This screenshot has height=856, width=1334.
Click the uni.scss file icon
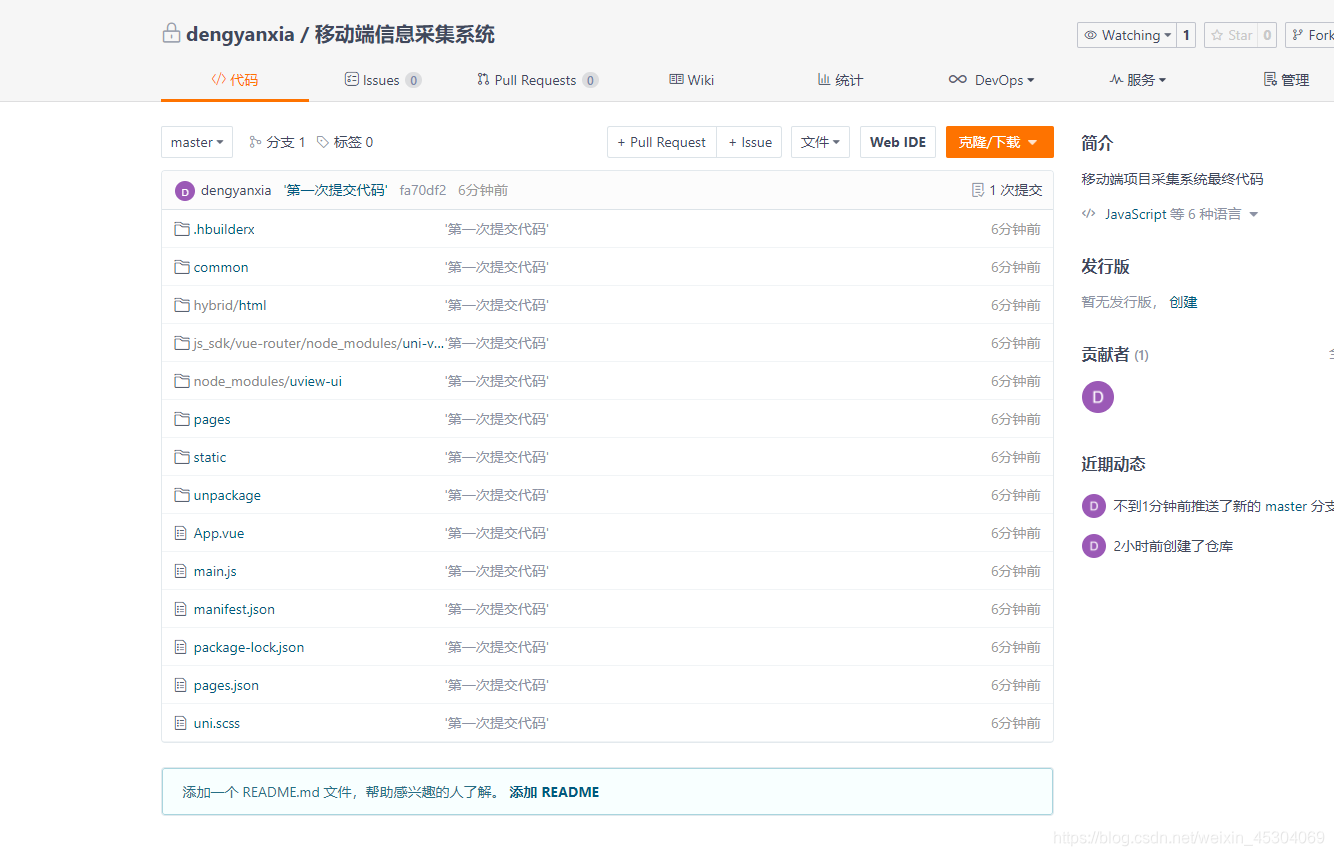181,723
